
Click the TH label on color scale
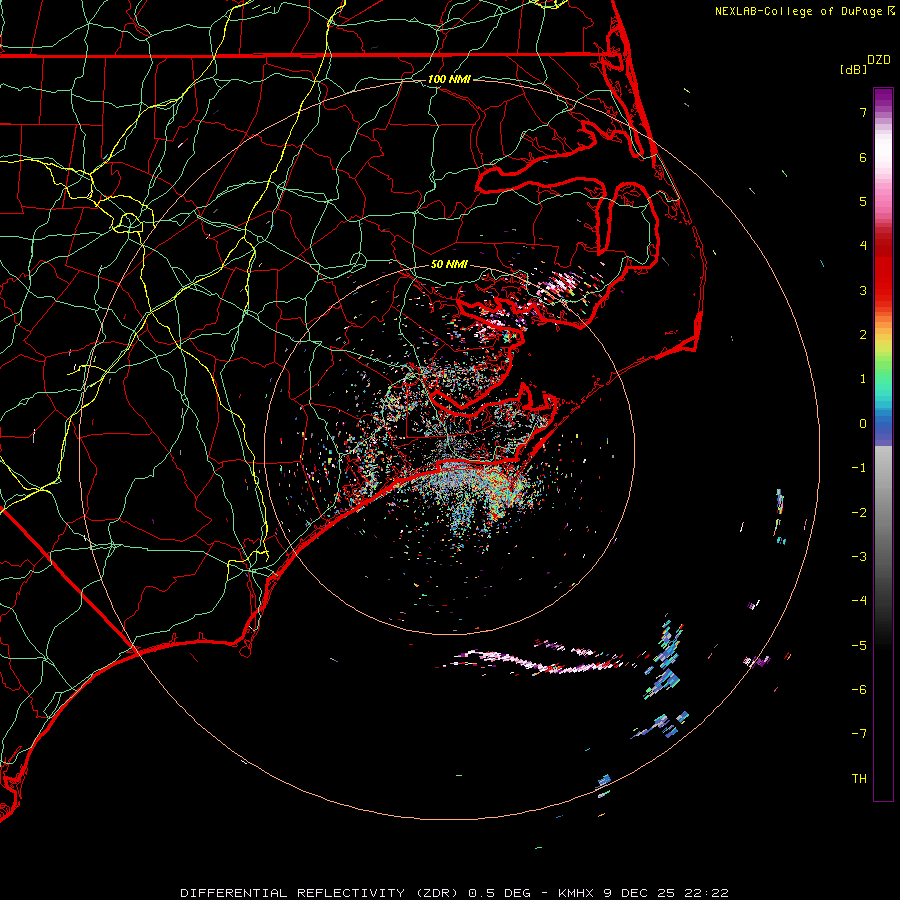(859, 778)
